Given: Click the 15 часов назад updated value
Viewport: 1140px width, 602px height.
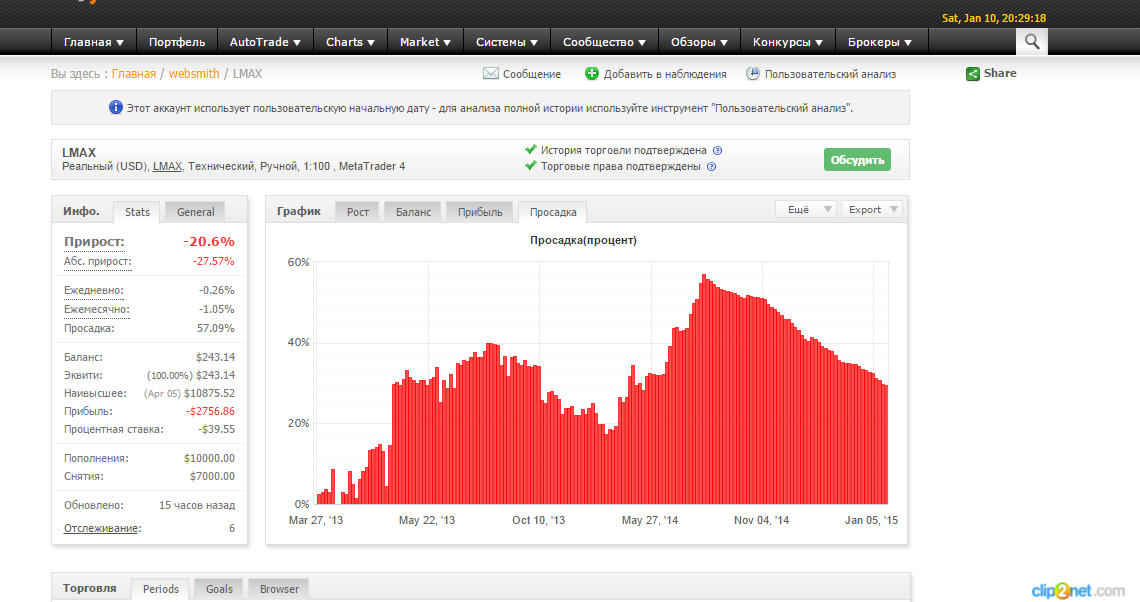Looking at the screenshot, I should [197, 505].
